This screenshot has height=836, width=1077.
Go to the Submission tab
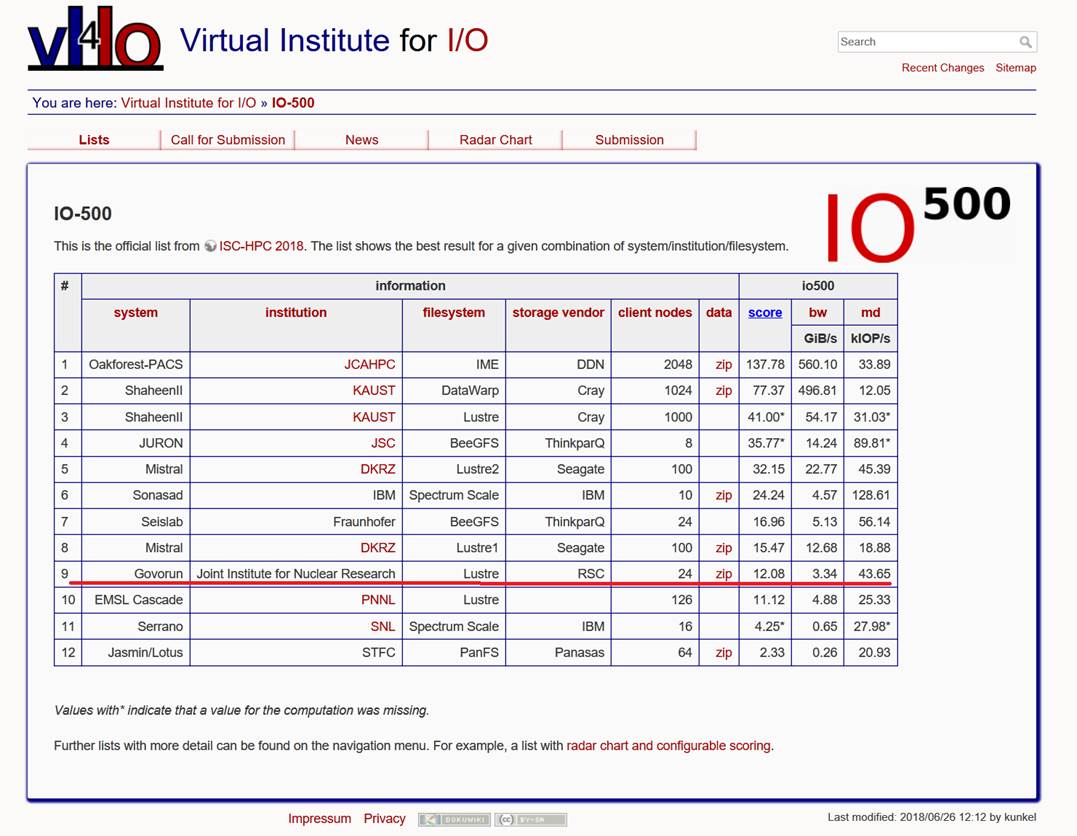pos(629,140)
